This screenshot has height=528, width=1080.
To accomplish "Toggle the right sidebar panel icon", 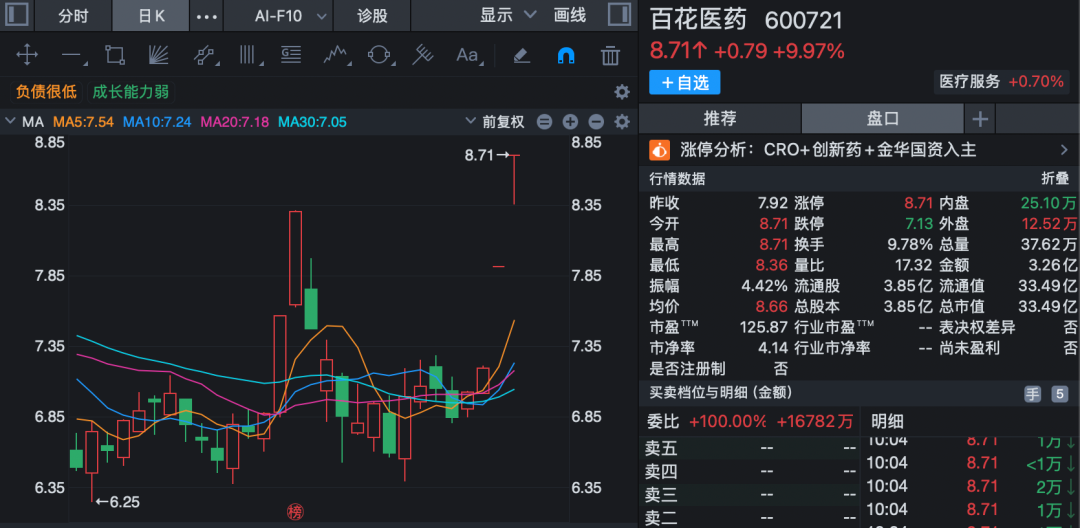I will [619, 15].
